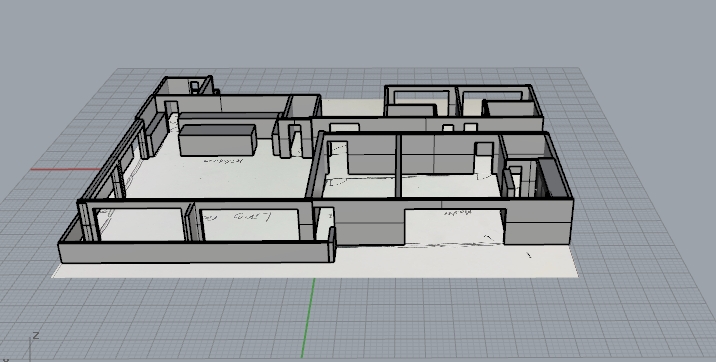716x362 pixels.
Task: Select the large box in left room
Action: point(217,140)
